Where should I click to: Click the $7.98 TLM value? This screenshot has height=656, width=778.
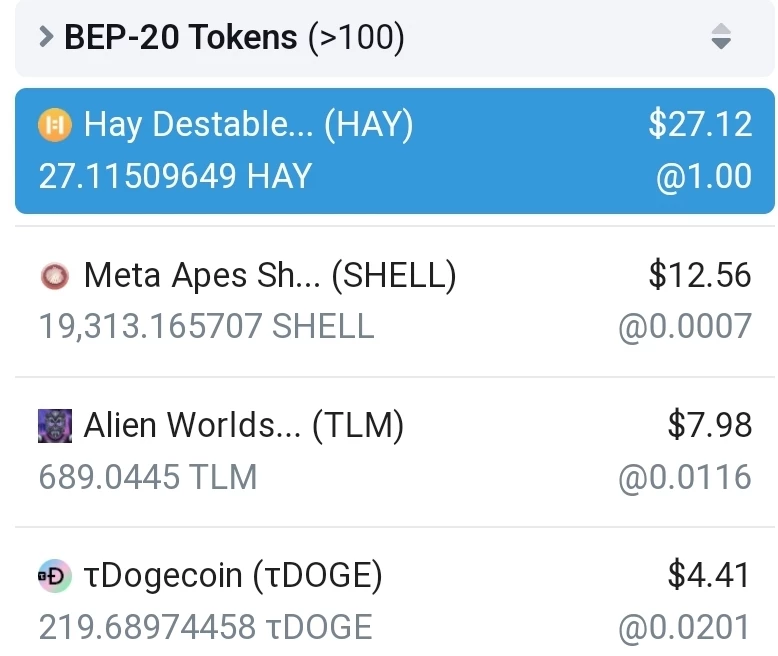(x=710, y=425)
